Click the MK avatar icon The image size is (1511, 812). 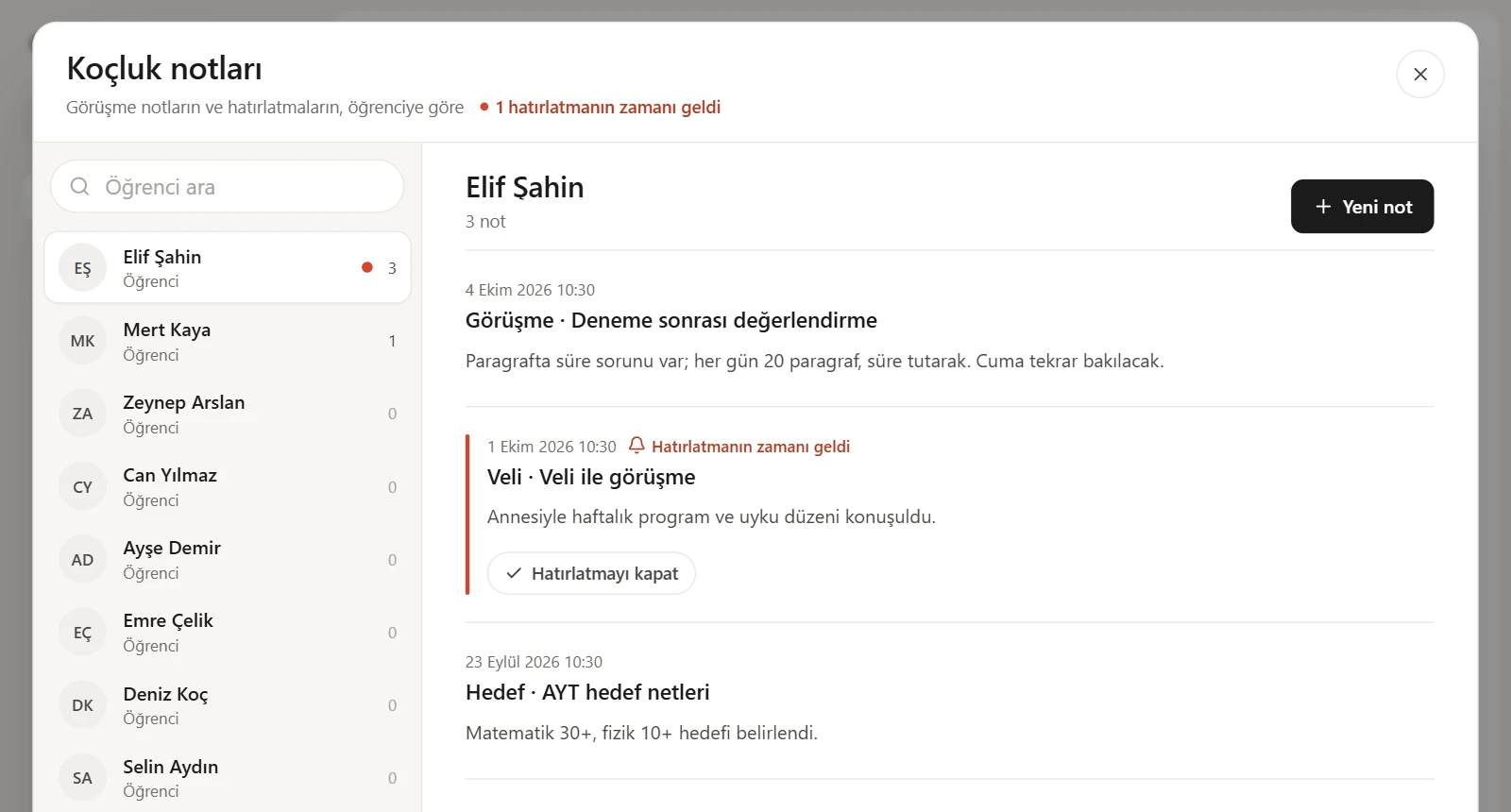[83, 341]
